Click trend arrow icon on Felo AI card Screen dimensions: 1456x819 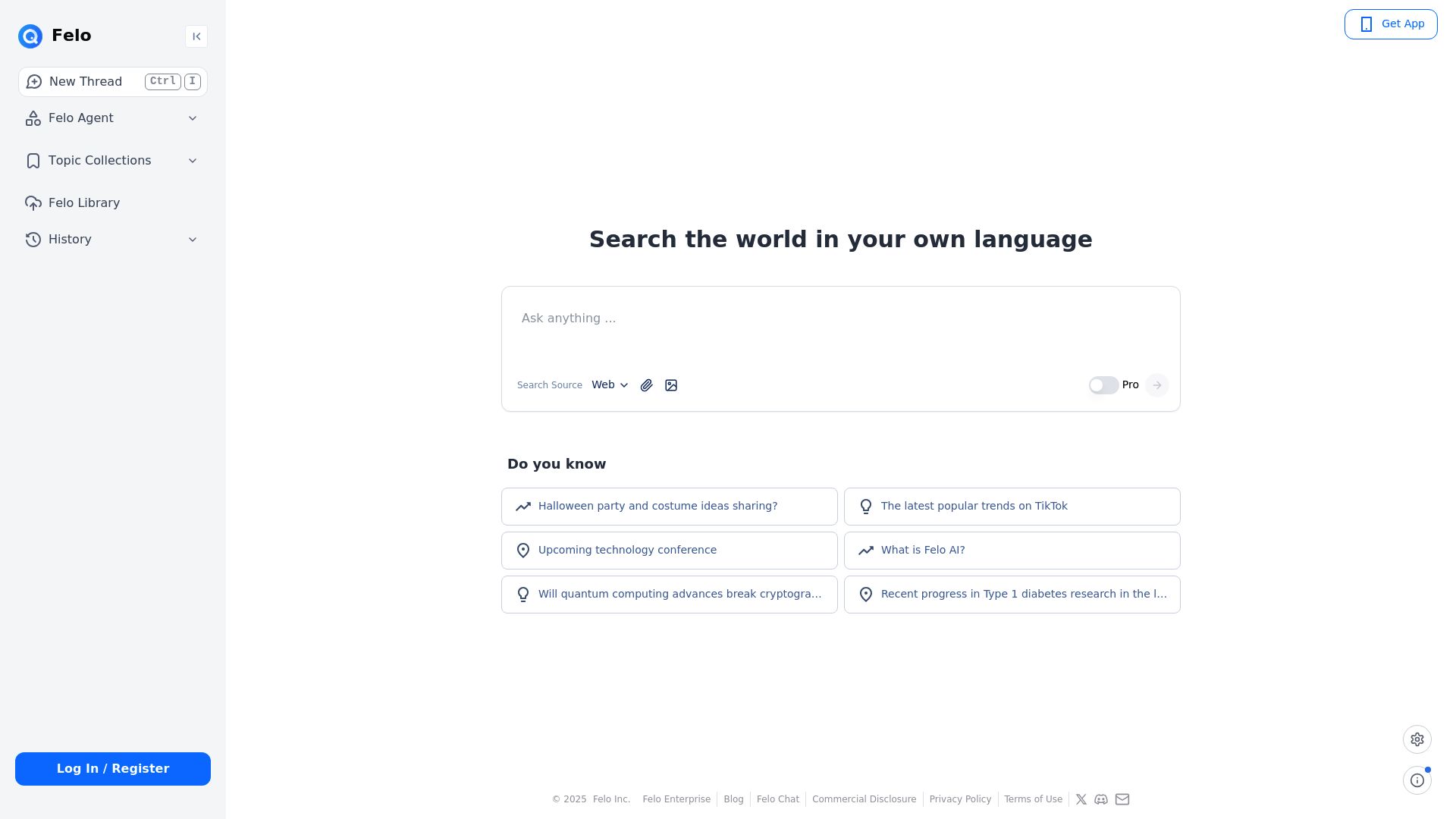click(866, 551)
